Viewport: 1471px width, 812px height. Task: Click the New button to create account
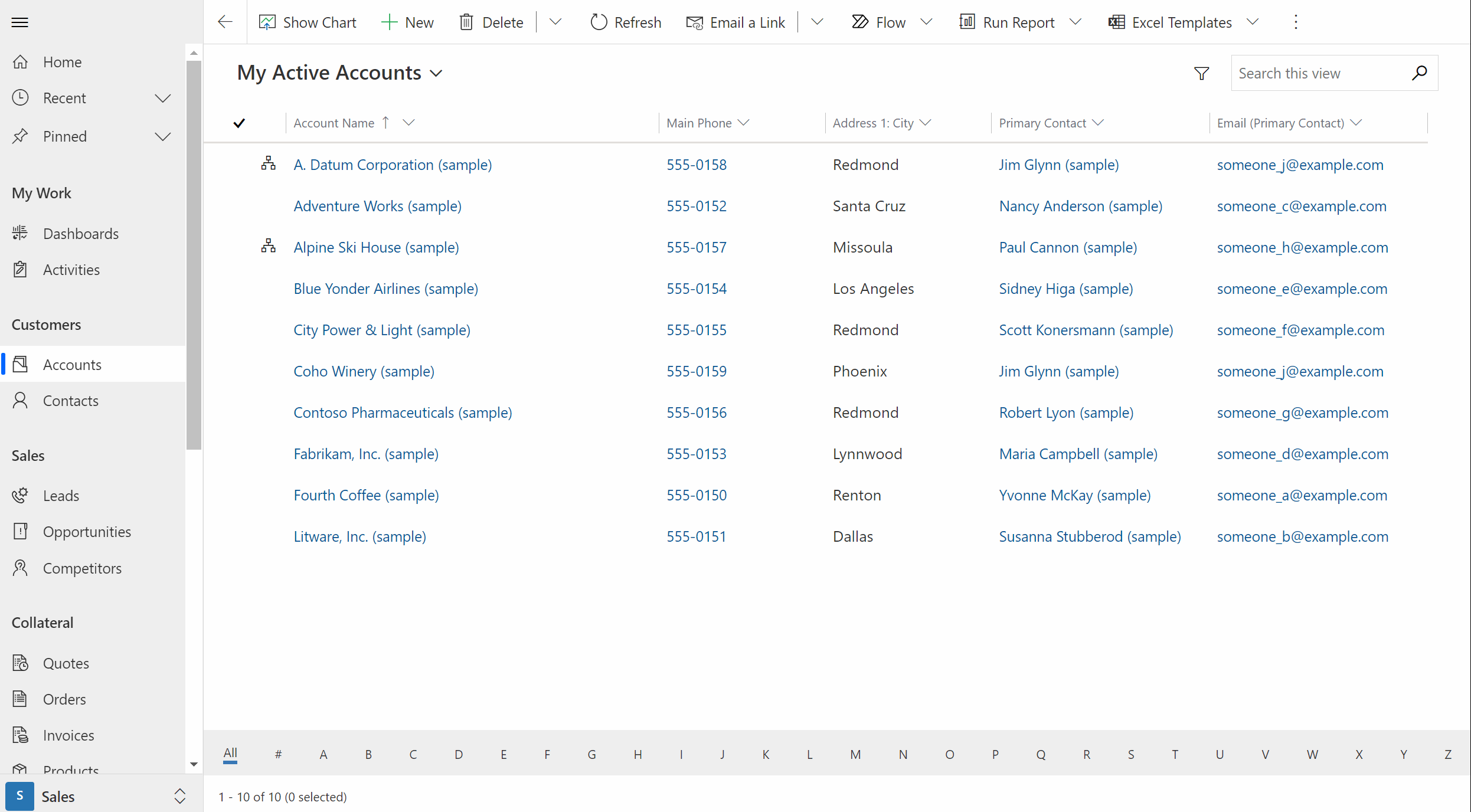pyautogui.click(x=407, y=22)
